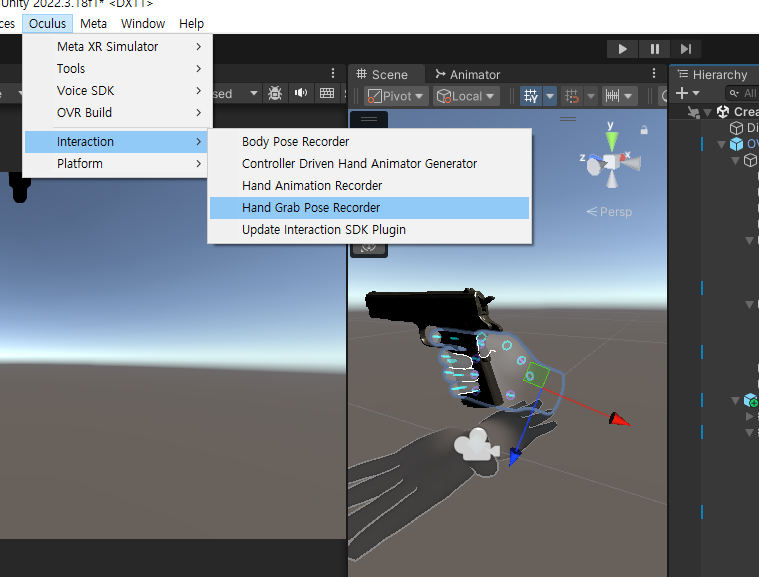This screenshot has height=577, width=759.
Task: Toggle the bug-shaped frame debugger icon
Action: [275, 93]
